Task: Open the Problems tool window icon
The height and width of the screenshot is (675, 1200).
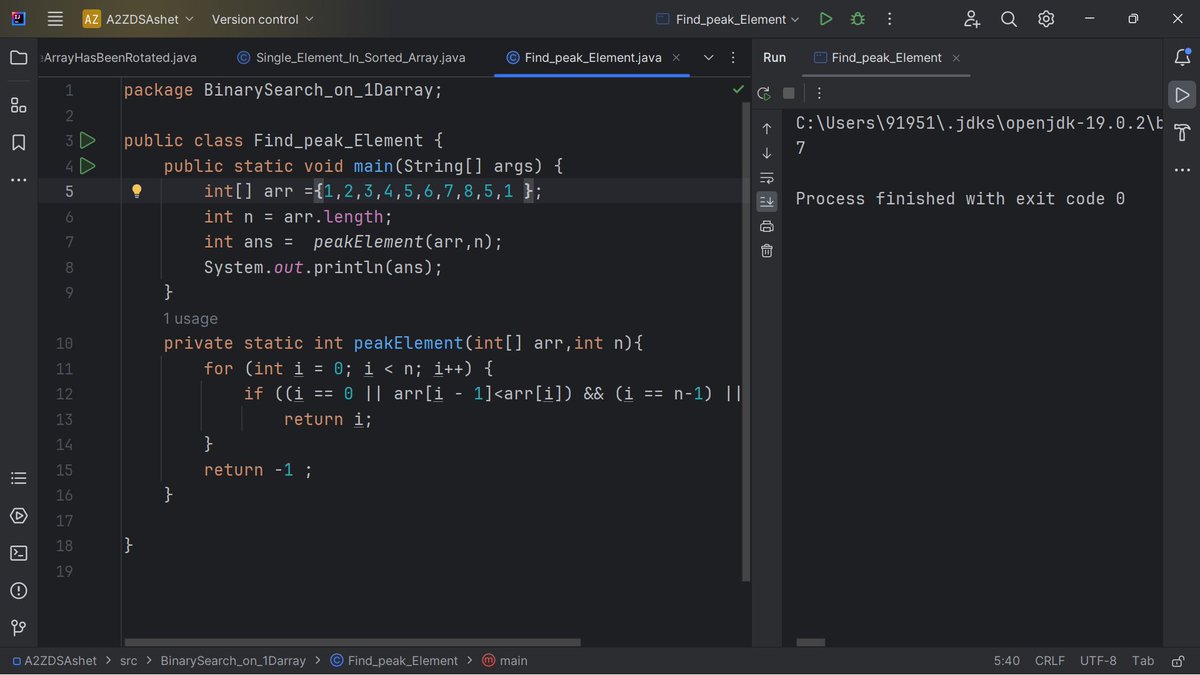Action: point(18,590)
